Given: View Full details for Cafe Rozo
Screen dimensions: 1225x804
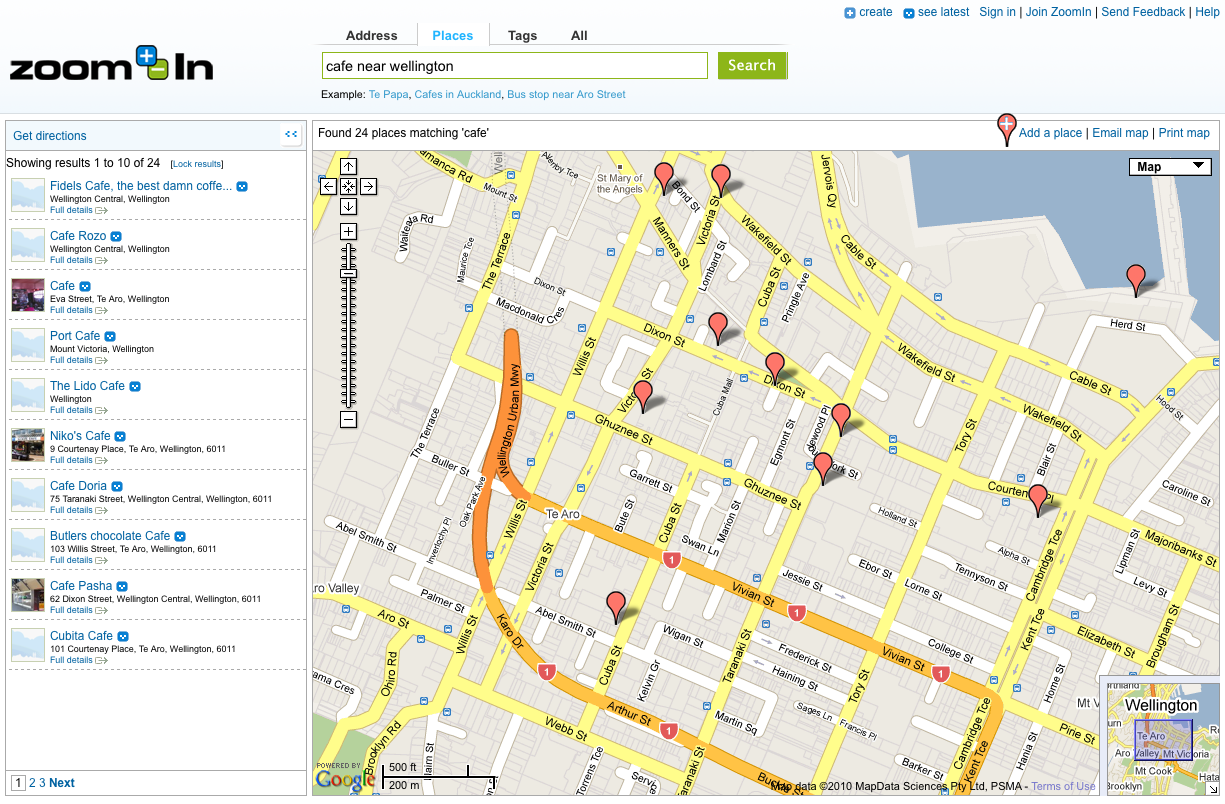Looking at the screenshot, I should pos(71,260).
